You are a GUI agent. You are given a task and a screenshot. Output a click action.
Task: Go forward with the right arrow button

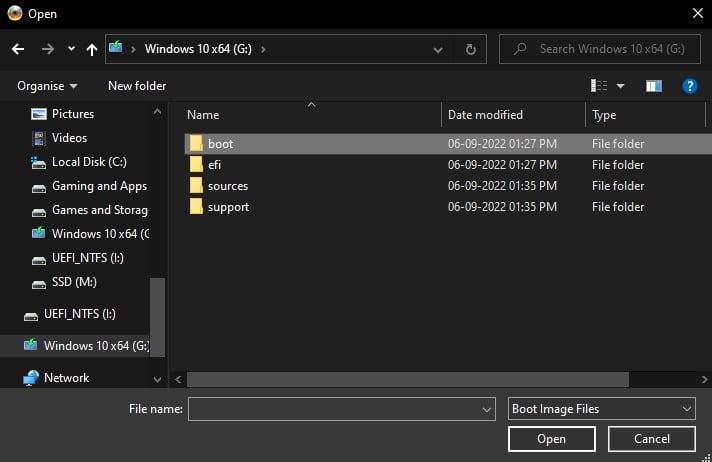pos(48,49)
